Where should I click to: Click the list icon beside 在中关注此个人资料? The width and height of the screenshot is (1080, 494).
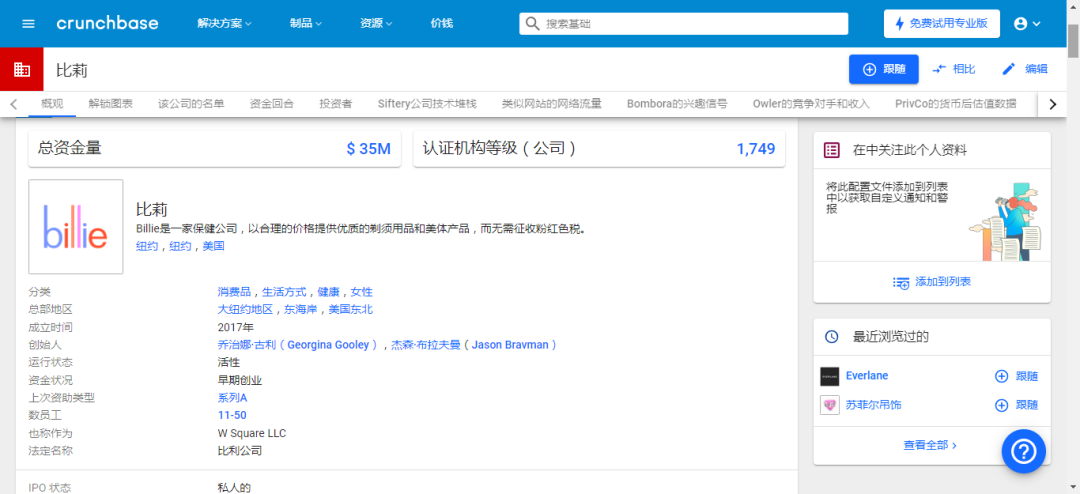tap(831, 150)
